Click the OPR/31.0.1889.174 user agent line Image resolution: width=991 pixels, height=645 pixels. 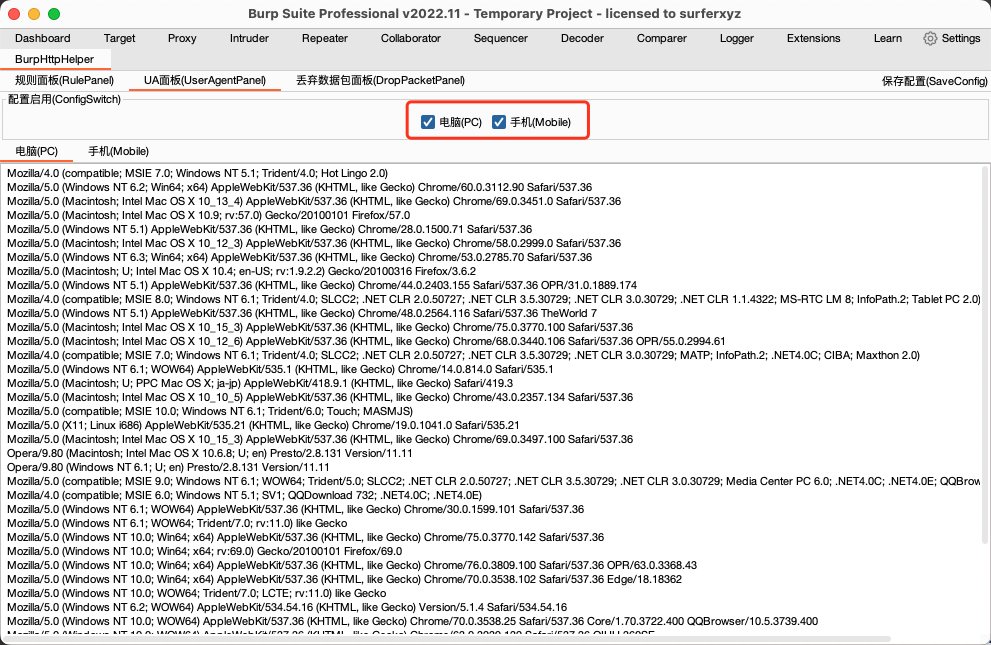pos(322,285)
